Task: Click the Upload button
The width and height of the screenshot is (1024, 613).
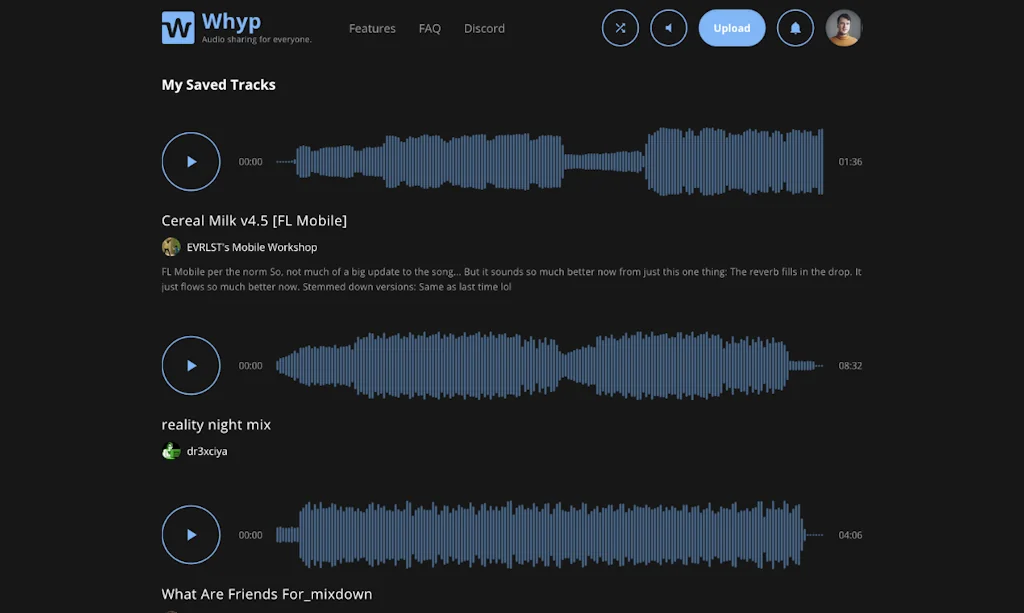Action: [731, 28]
